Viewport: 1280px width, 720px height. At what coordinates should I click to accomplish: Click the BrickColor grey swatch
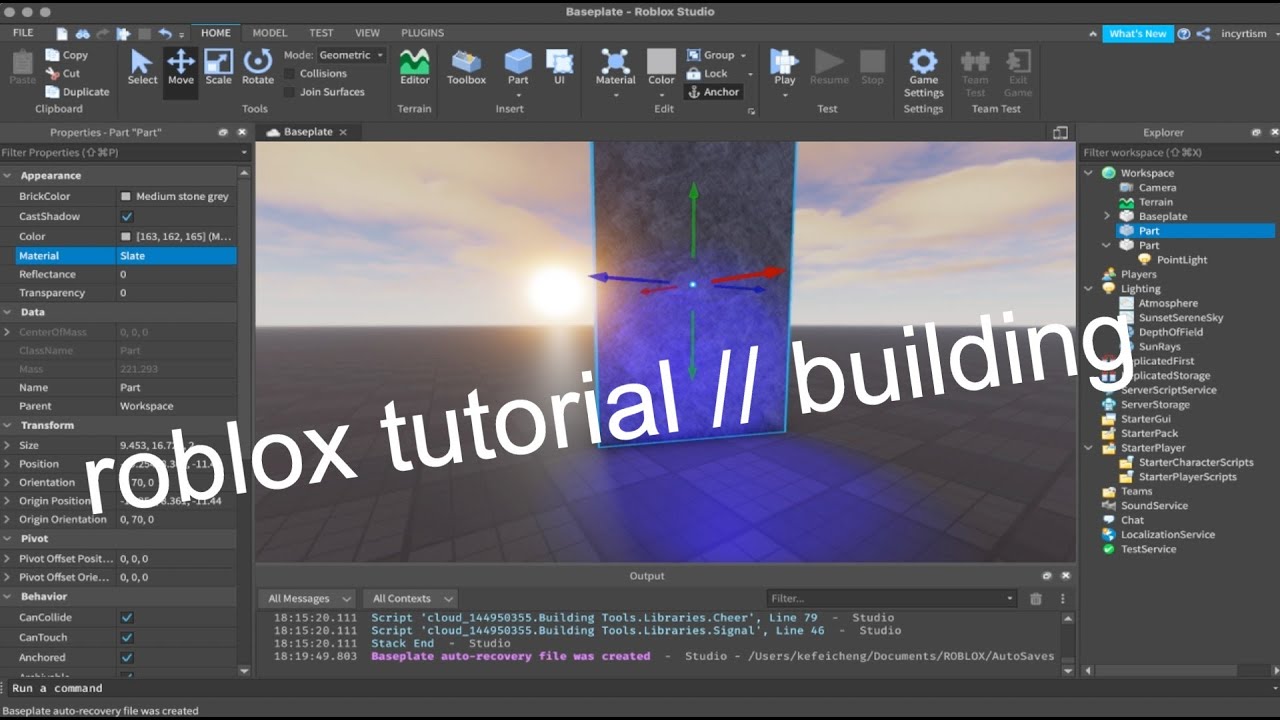click(126, 197)
